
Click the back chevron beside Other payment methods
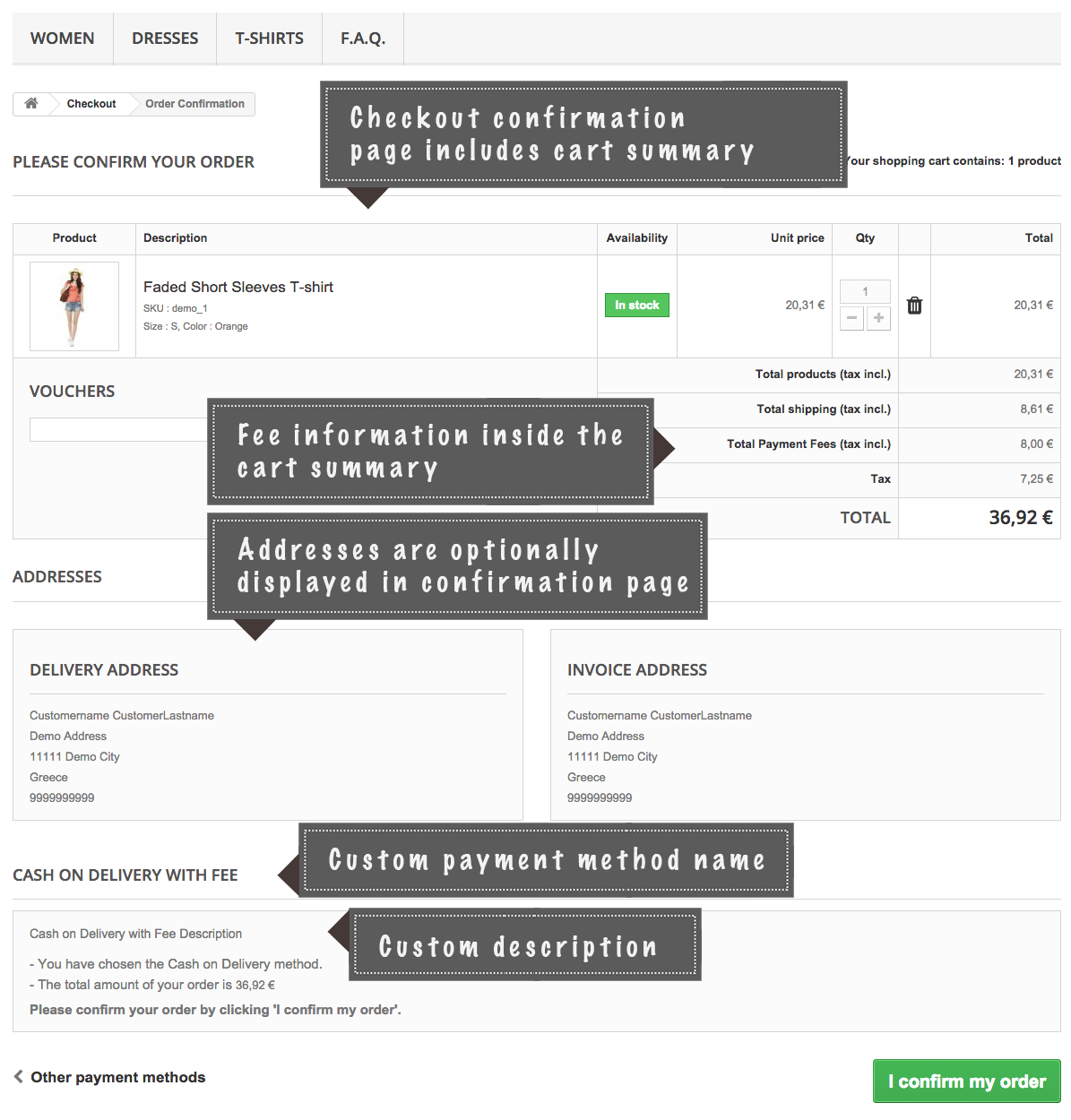[18, 1077]
